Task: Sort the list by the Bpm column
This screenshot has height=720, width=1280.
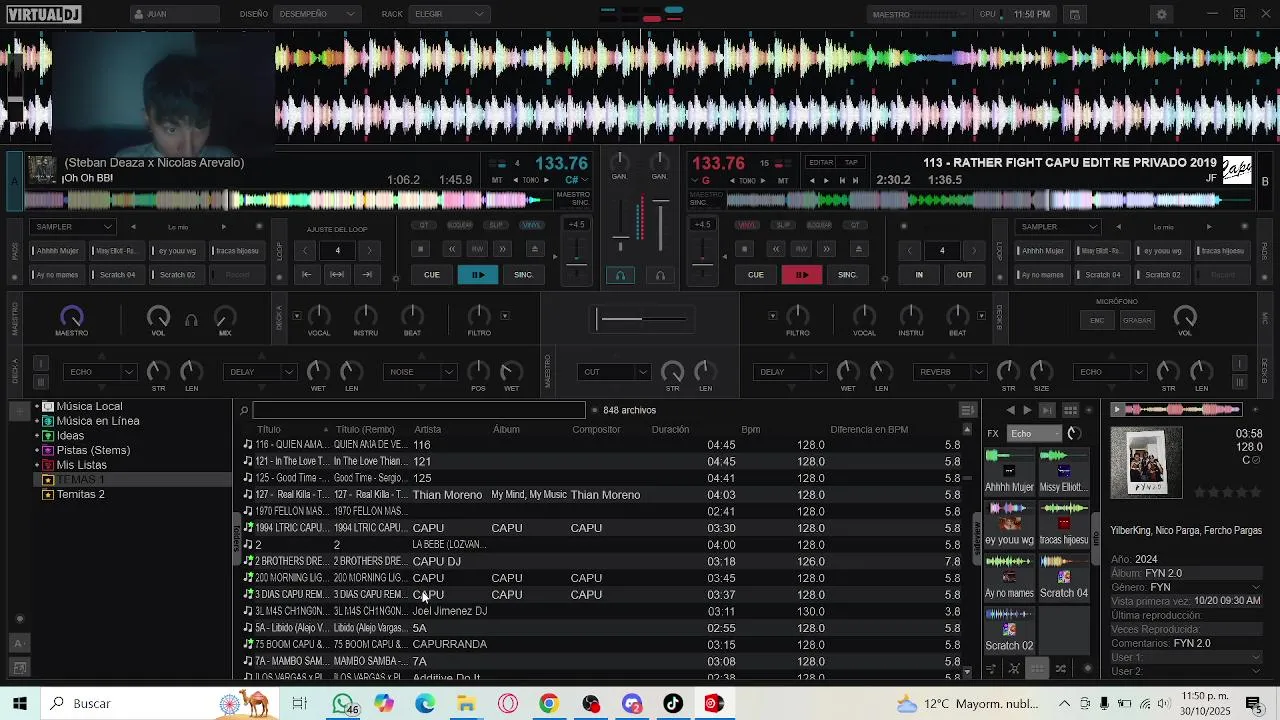Action: (x=751, y=430)
